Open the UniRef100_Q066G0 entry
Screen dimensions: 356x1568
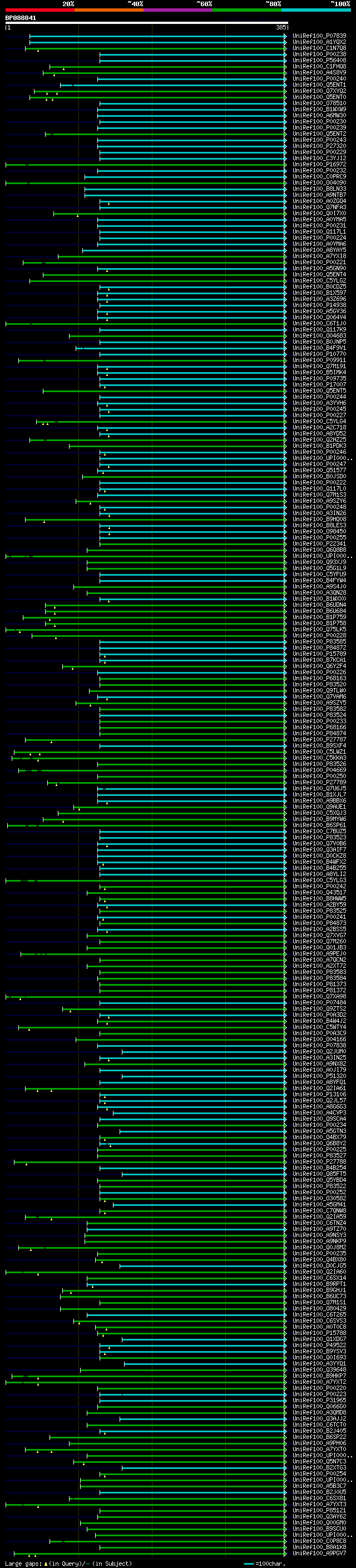[x=319, y=1406]
